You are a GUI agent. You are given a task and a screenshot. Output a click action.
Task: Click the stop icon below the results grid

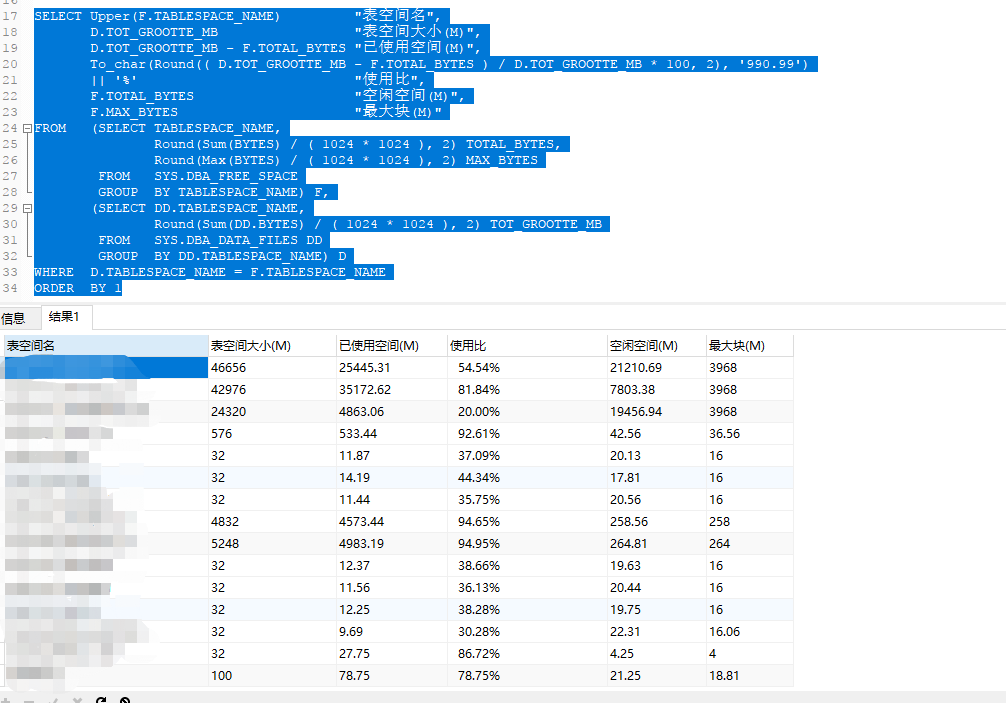point(125,700)
